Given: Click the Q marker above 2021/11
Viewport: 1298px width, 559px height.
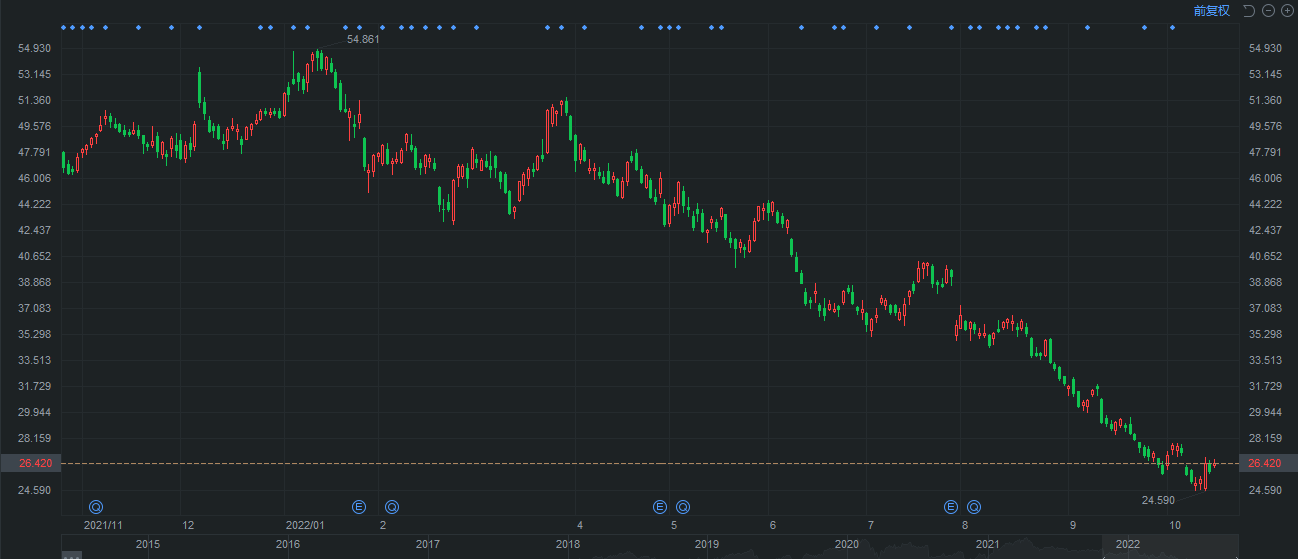Looking at the screenshot, I should click(96, 507).
